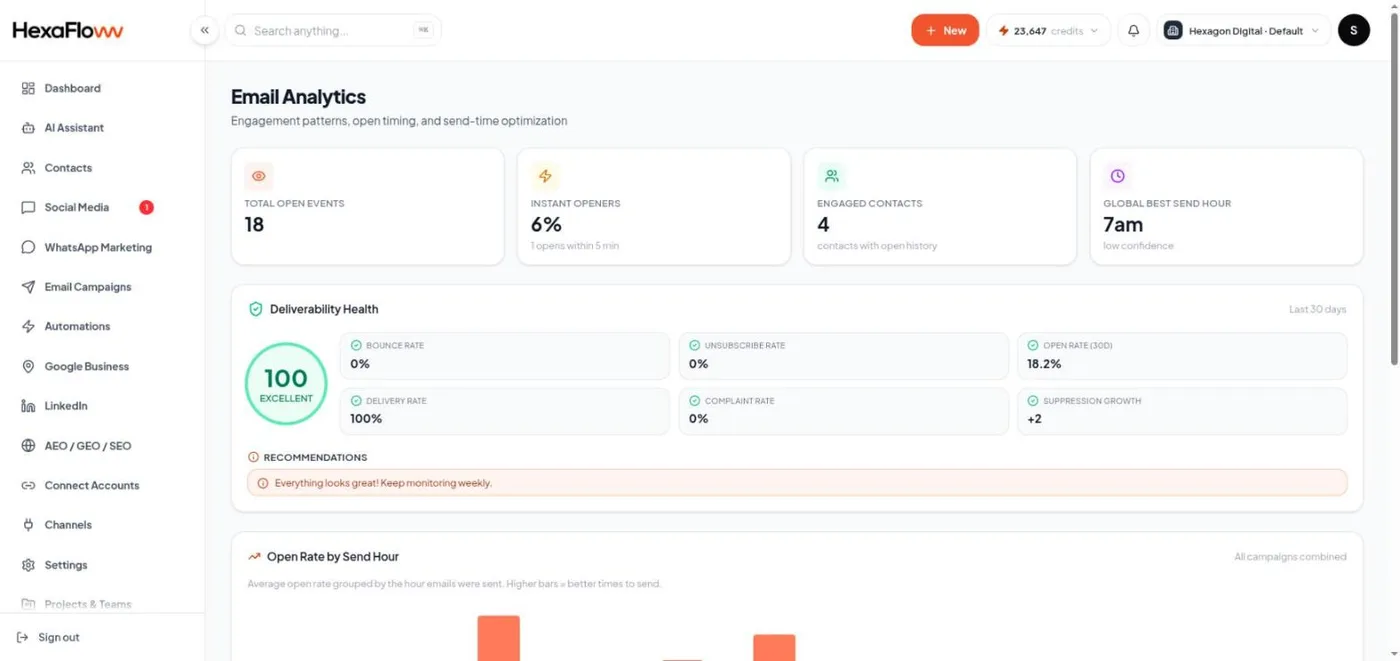The height and width of the screenshot is (661, 1400).
Task: Click the Bounce Rate 0% card
Action: [505, 356]
